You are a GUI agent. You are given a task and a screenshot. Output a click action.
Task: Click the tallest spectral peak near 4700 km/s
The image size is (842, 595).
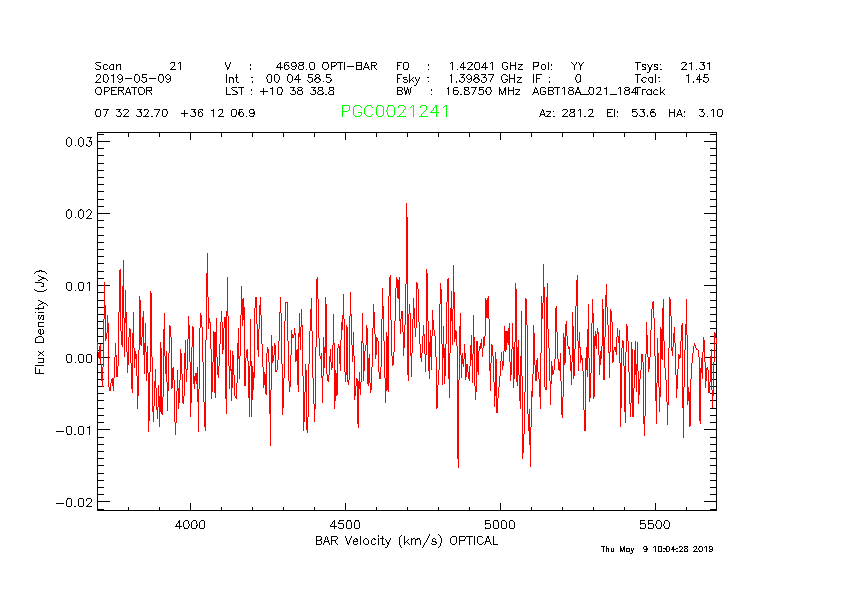coord(406,205)
